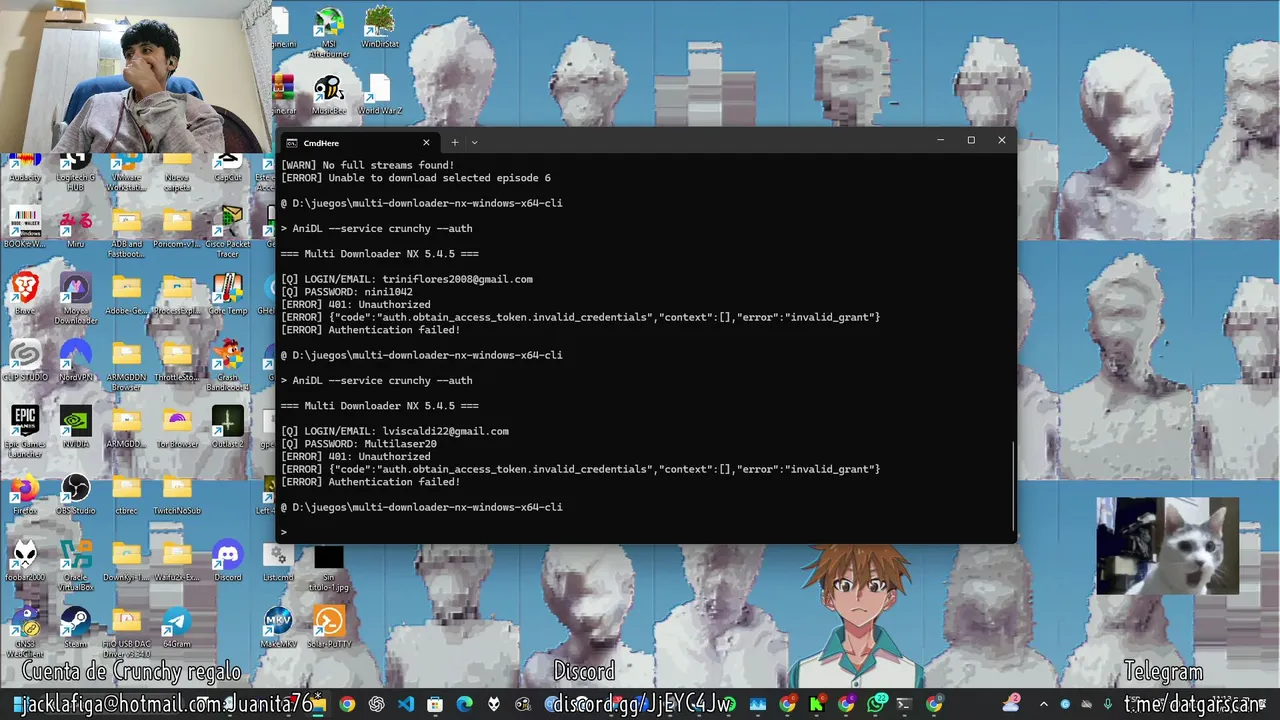Launch Brave browser from desktop
Screen dimensions: 1280x720
pos(25,295)
